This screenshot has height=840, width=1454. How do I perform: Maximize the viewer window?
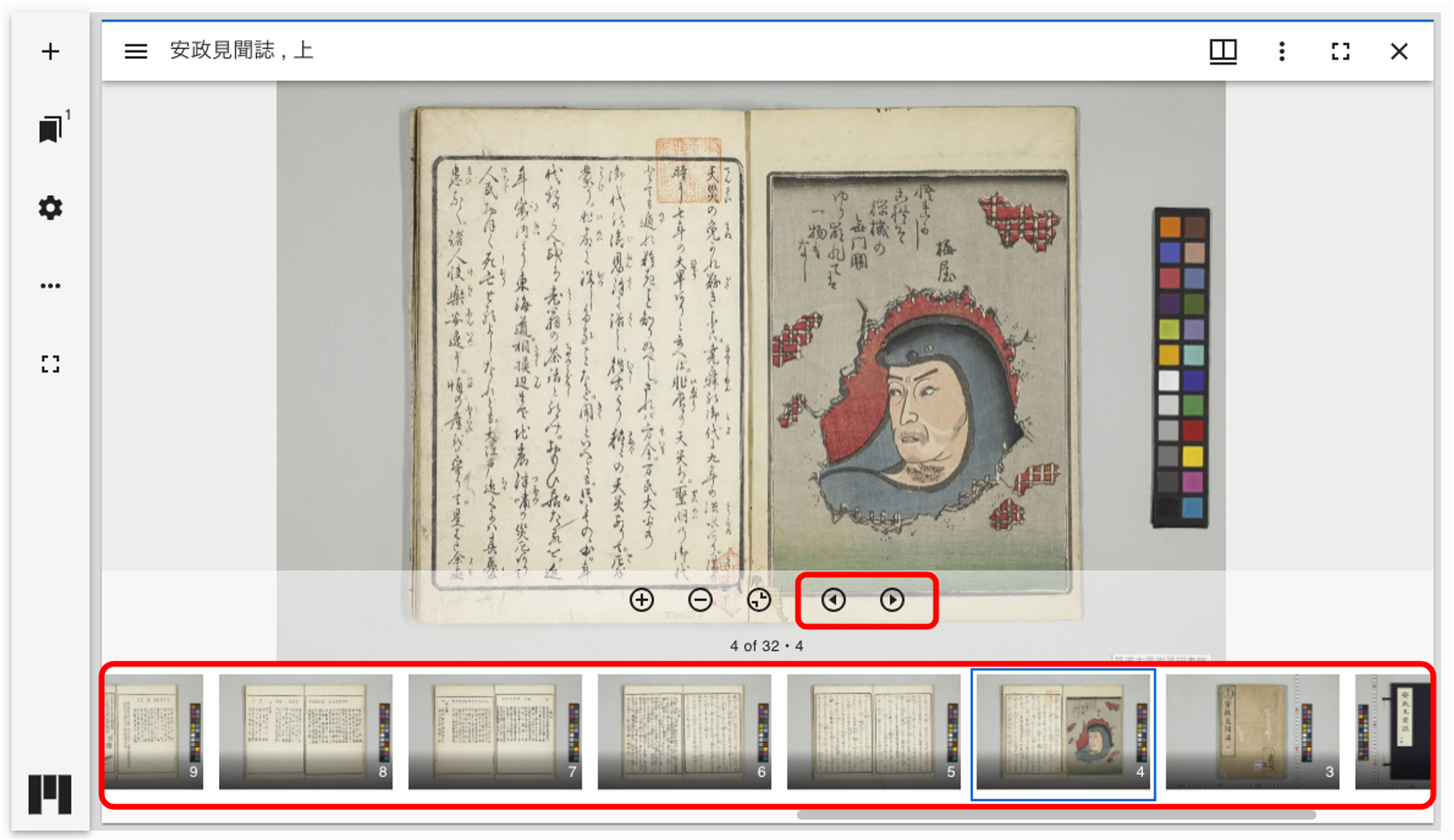[x=1340, y=51]
